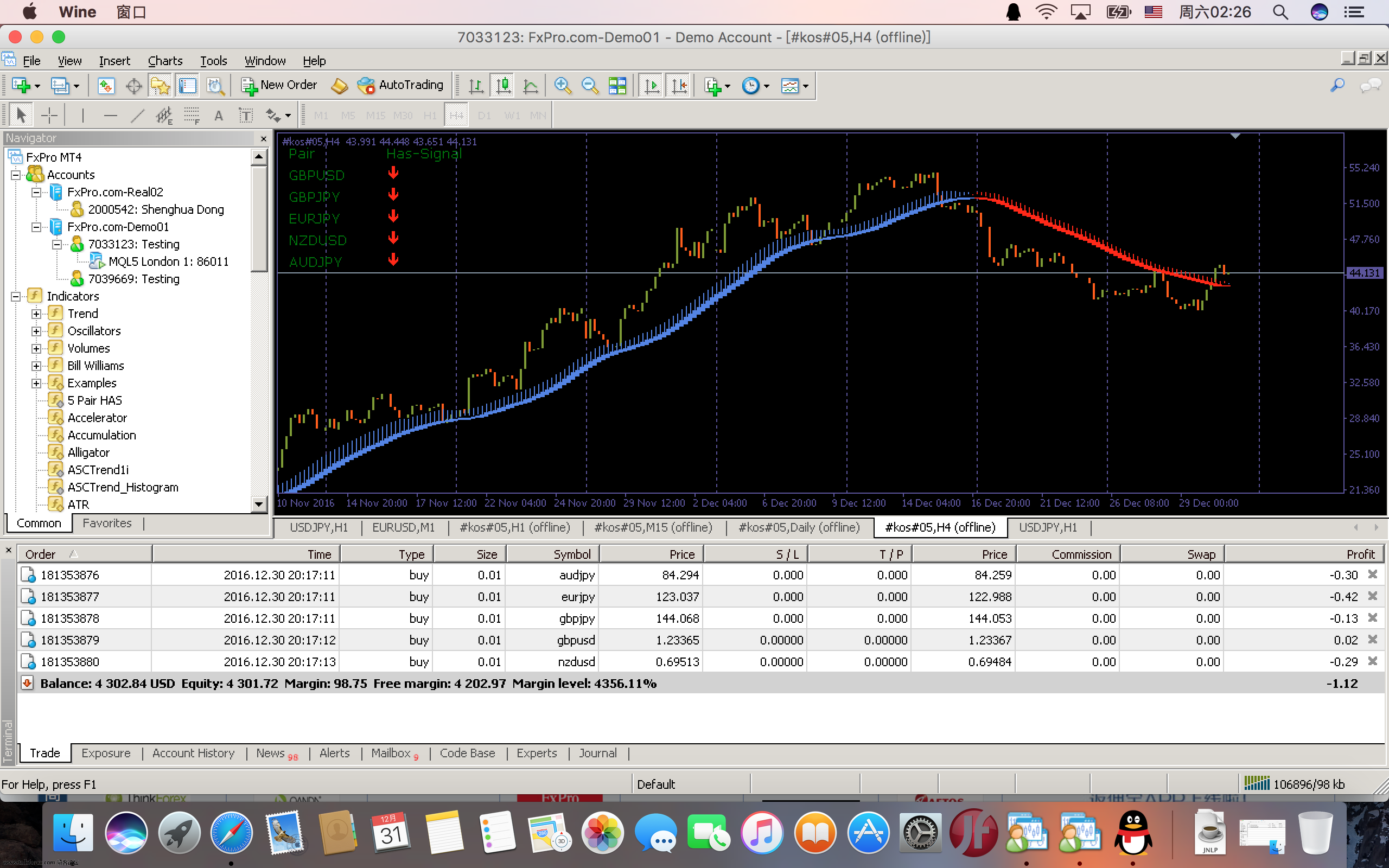Select the Trendline drawing tool
1389x868 pixels.
[x=137, y=116]
